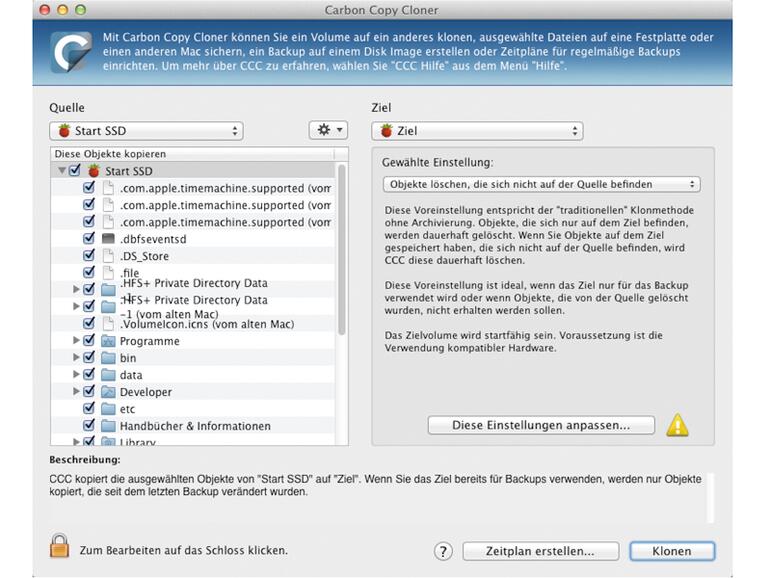Click the .DS_Store file icon

(x=108, y=256)
